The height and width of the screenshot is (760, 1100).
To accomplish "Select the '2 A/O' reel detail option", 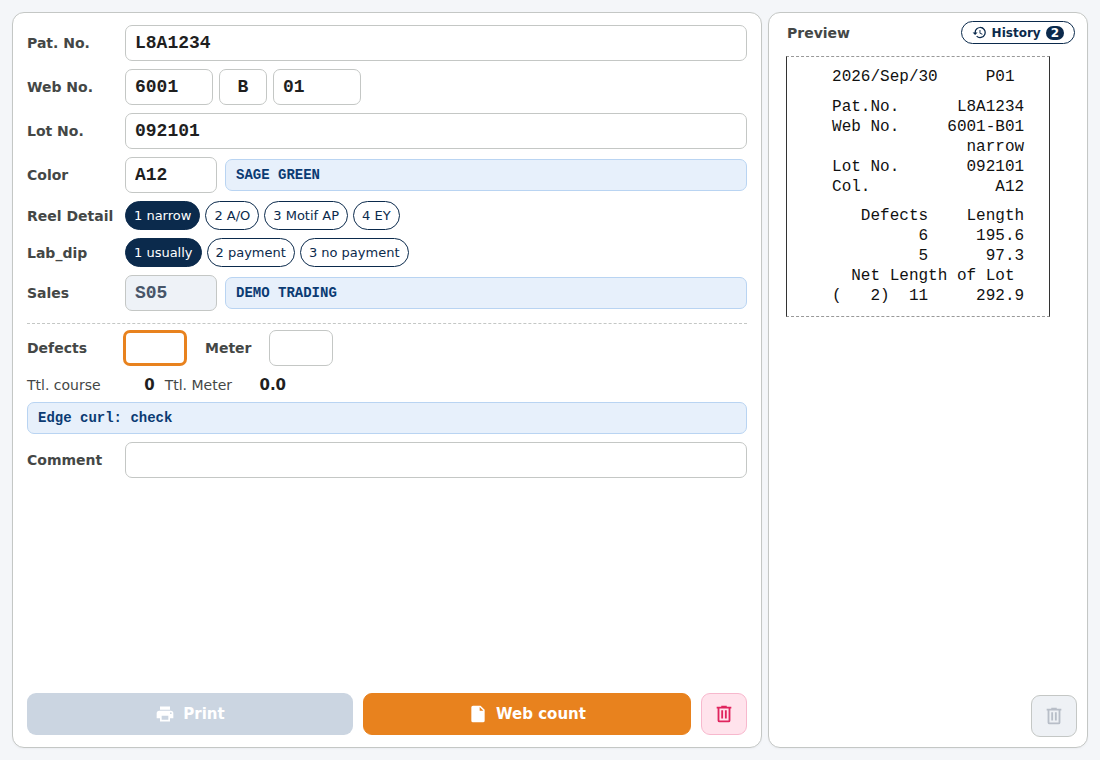I will (232, 215).
